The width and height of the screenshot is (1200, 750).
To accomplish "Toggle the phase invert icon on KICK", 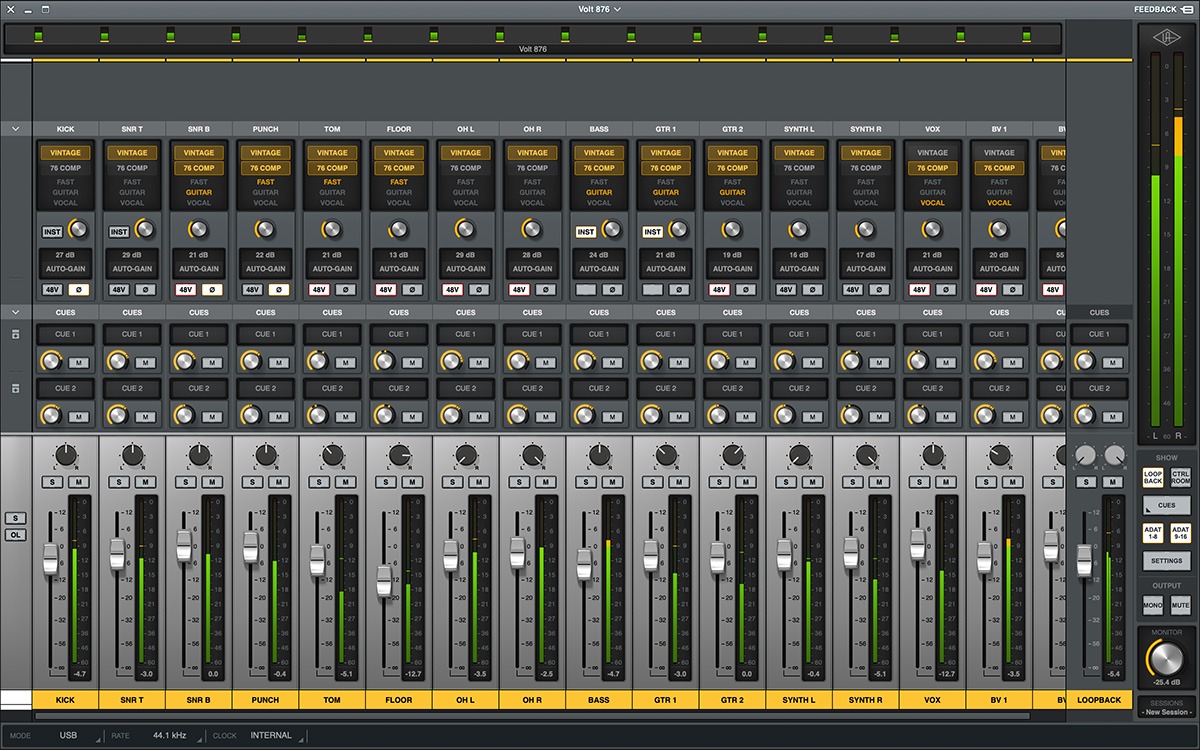I will [x=79, y=289].
